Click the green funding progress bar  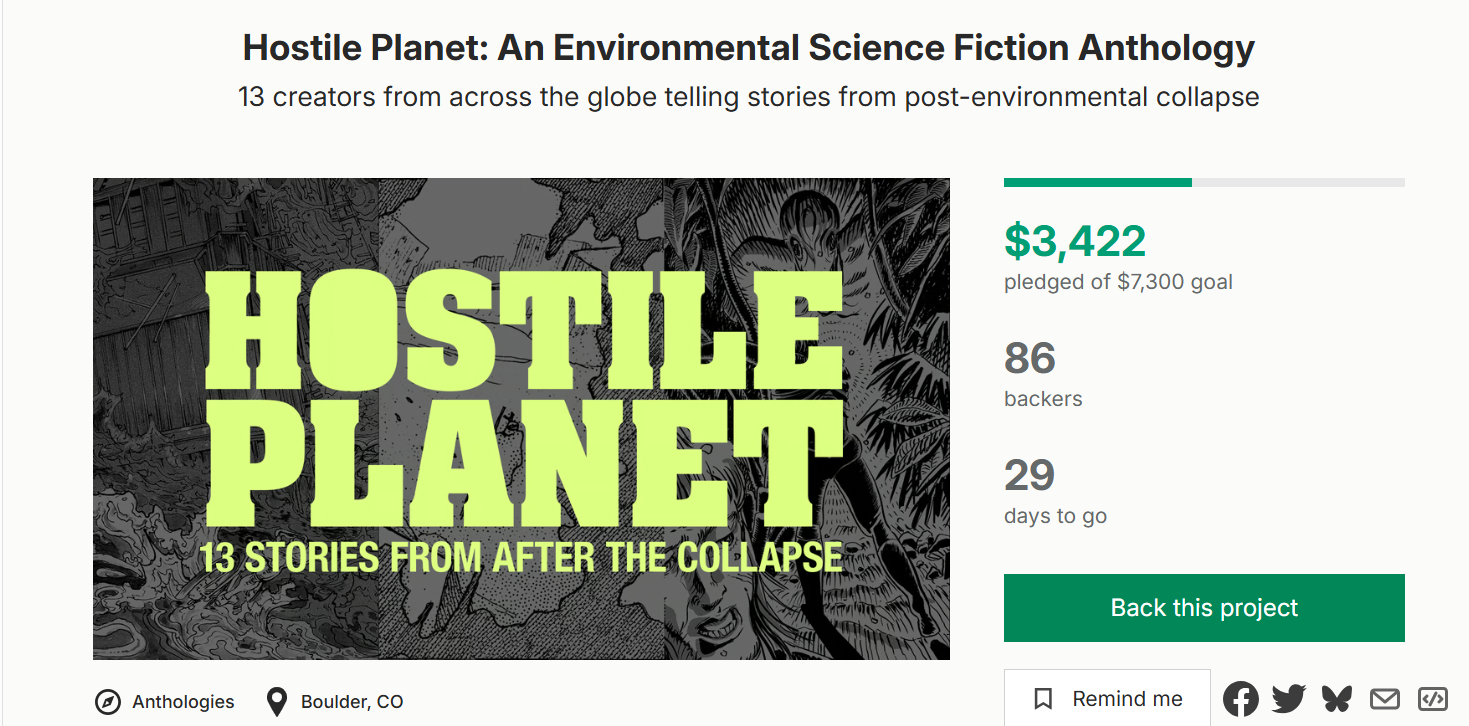point(1098,182)
